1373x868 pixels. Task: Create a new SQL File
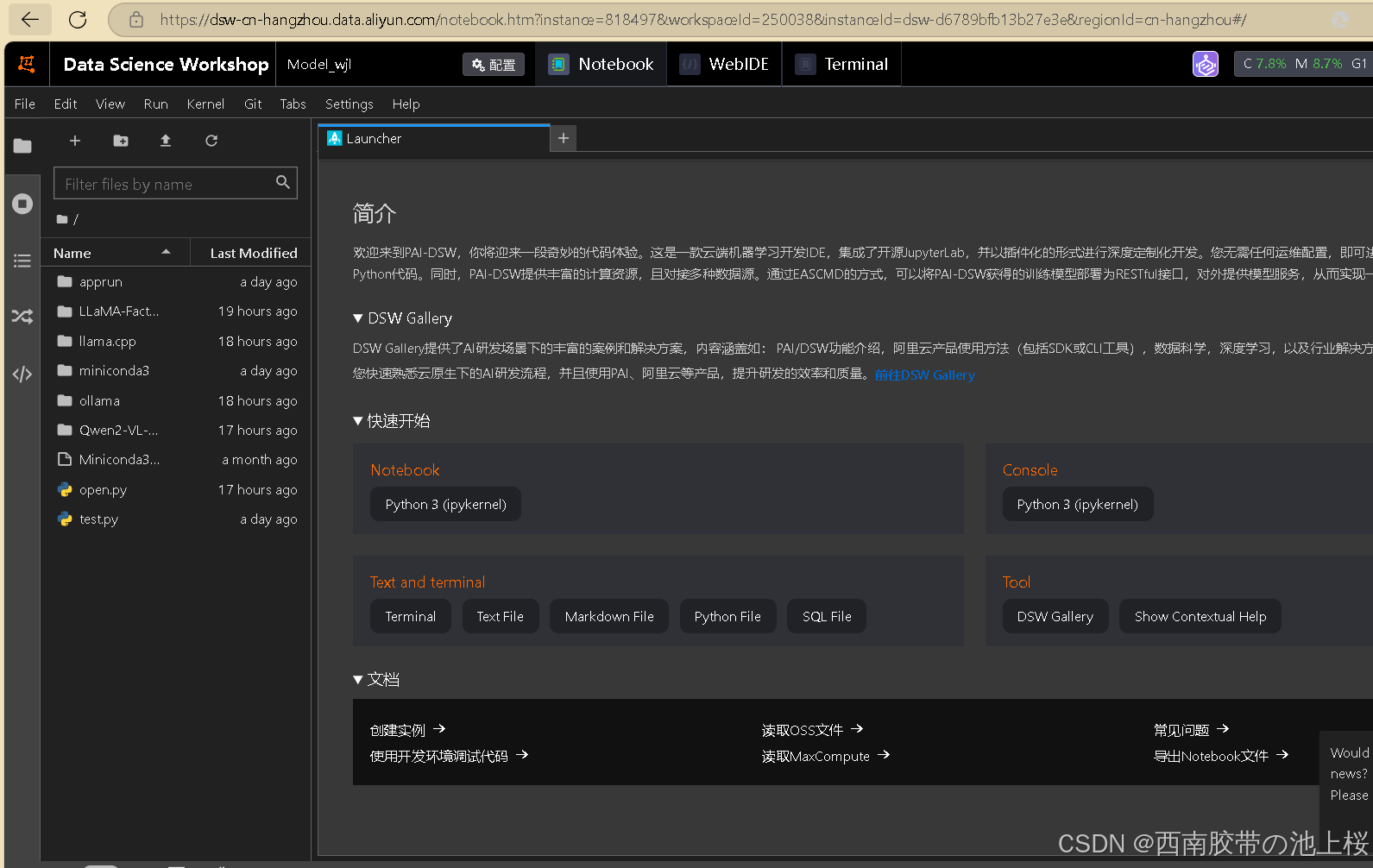point(827,617)
